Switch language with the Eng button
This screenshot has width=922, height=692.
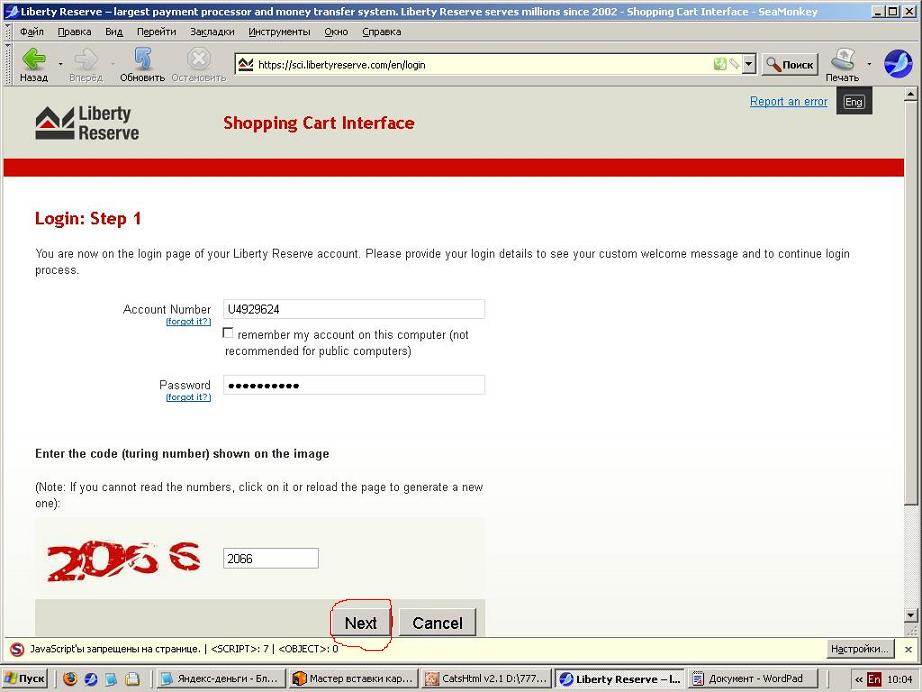(854, 102)
